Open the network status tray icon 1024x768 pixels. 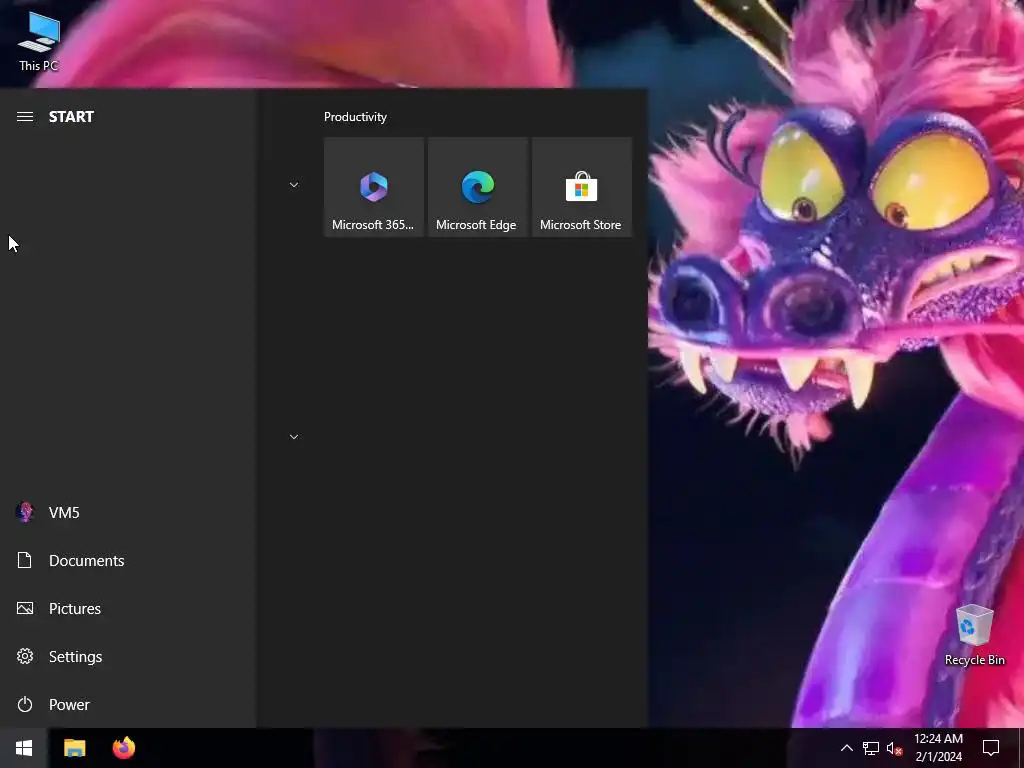[871, 748]
